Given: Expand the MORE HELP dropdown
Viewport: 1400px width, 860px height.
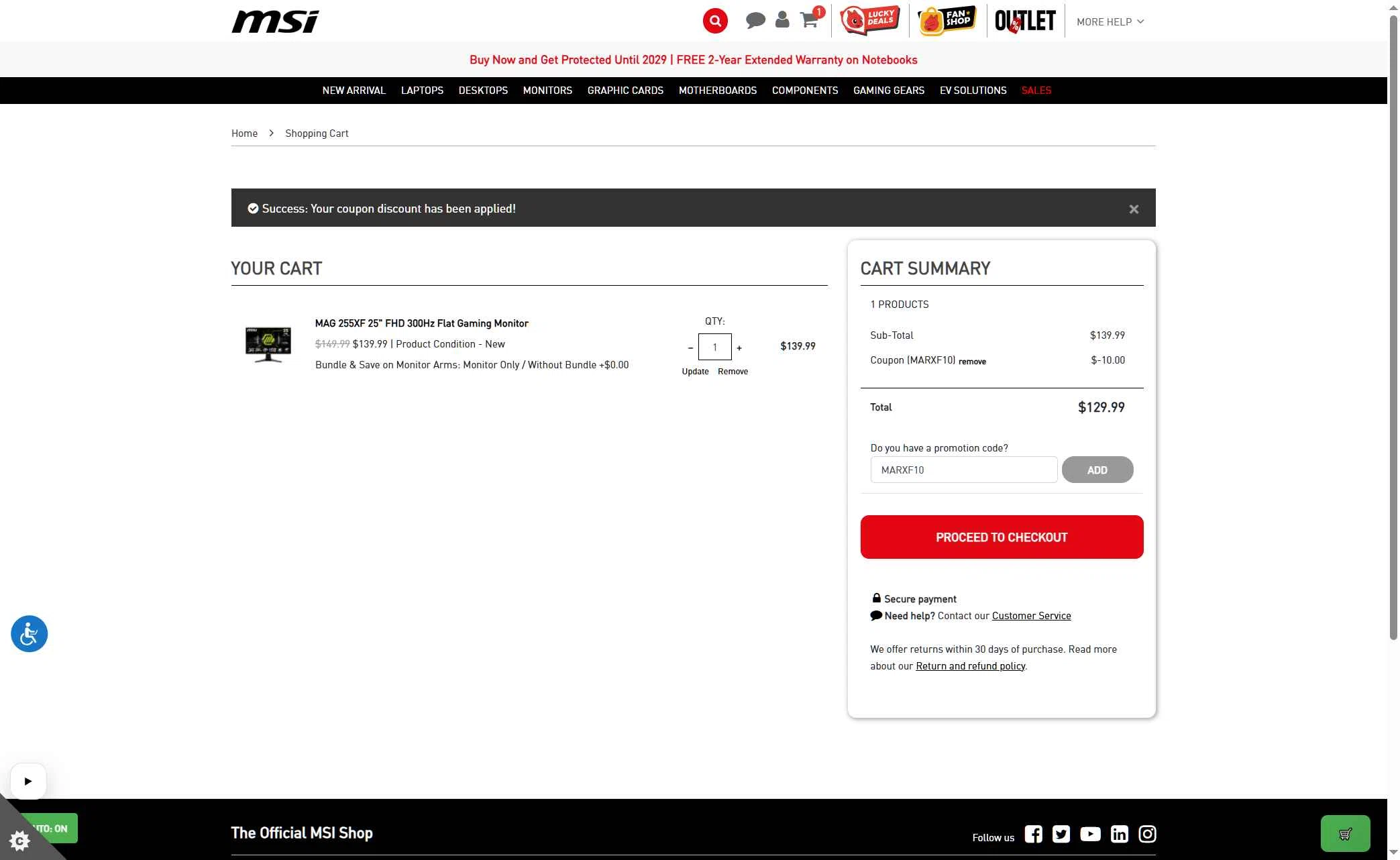Looking at the screenshot, I should coord(1110,21).
